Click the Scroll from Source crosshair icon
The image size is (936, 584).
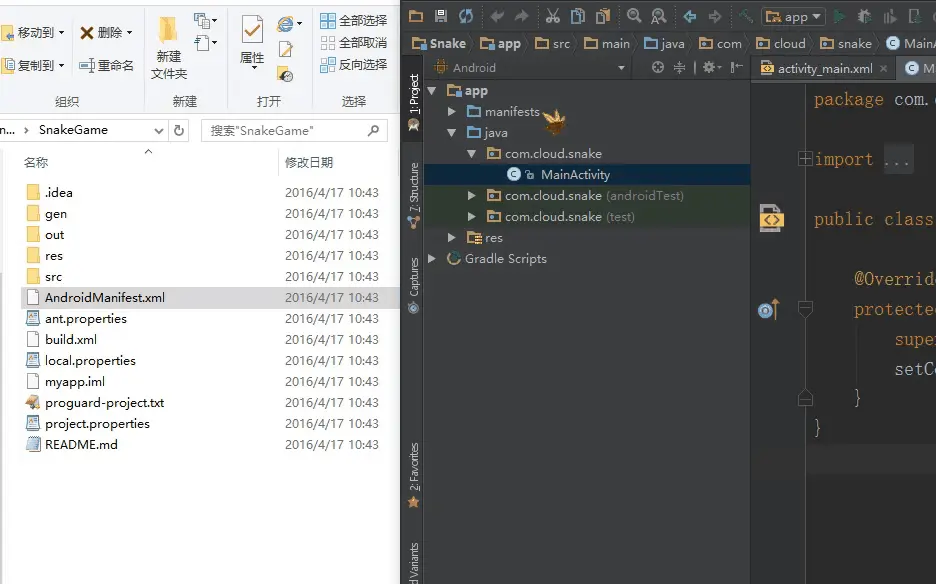658,67
